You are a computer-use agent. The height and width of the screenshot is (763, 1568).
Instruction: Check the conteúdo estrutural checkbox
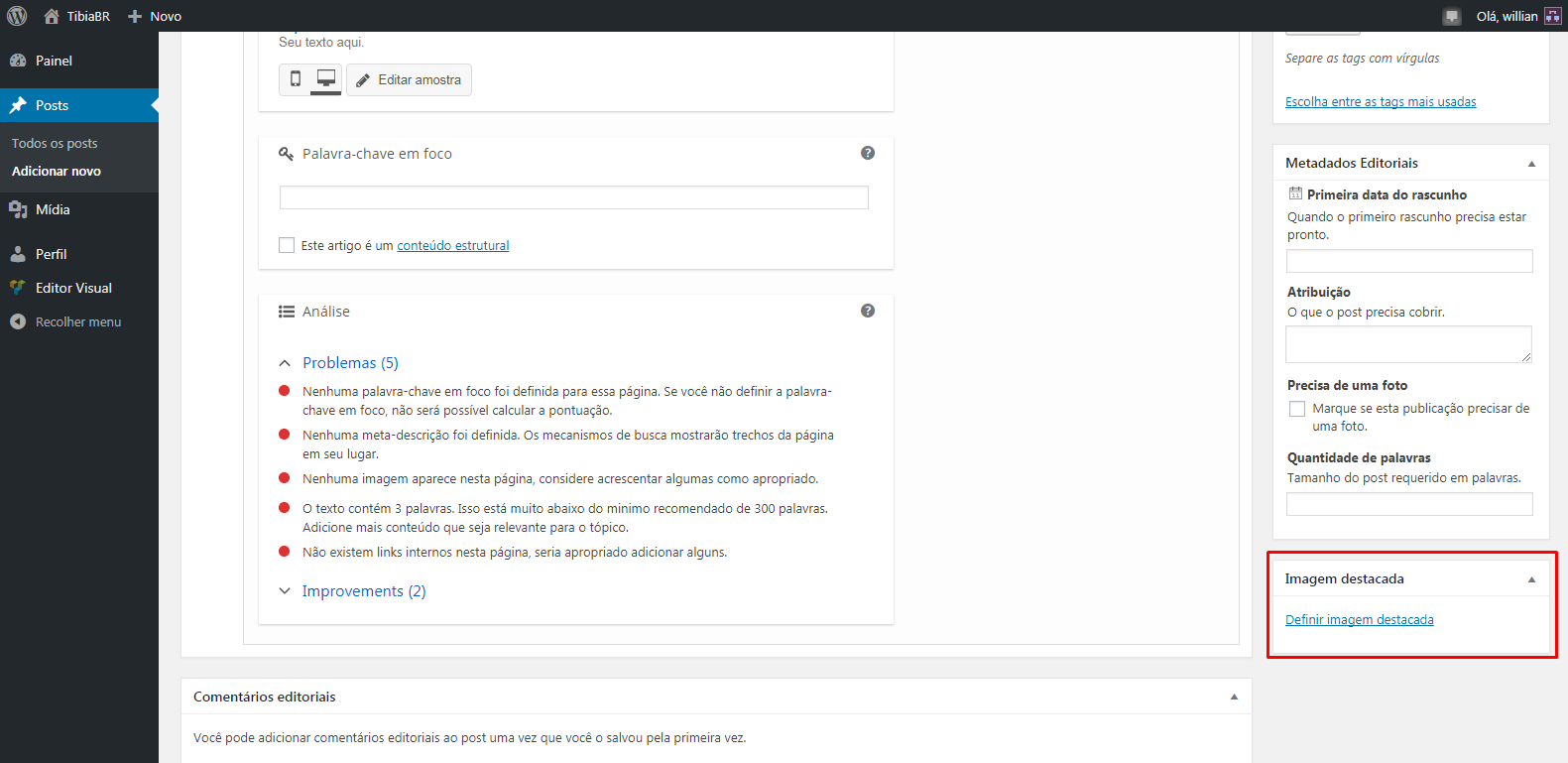pyautogui.click(x=287, y=245)
